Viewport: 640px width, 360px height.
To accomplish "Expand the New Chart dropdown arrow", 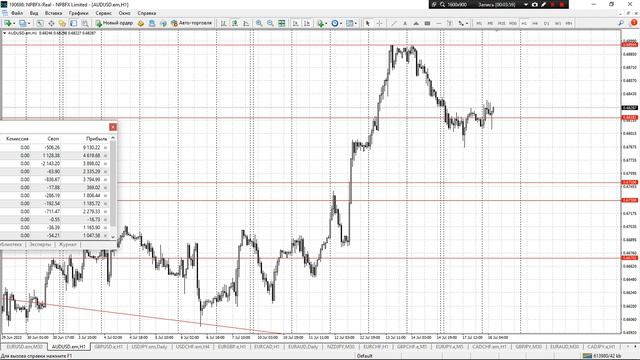I will click(14, 23).
